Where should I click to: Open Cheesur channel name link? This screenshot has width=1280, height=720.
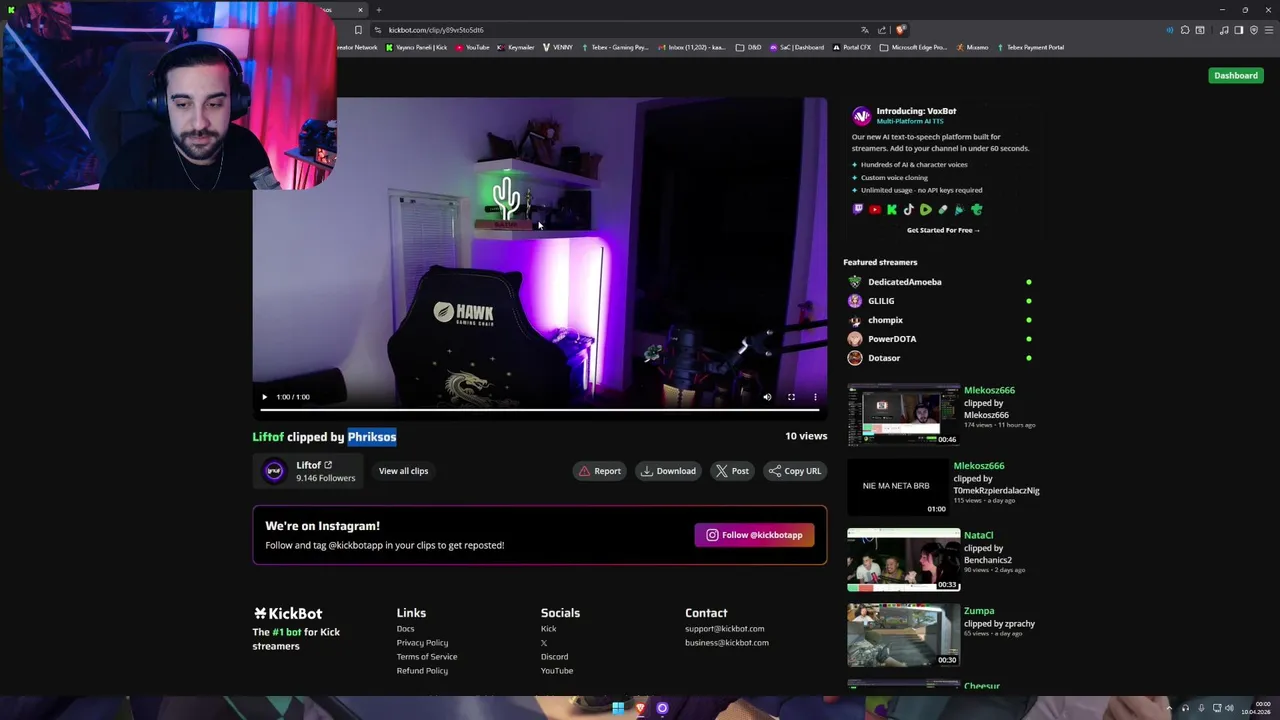[x=982, y=686]
